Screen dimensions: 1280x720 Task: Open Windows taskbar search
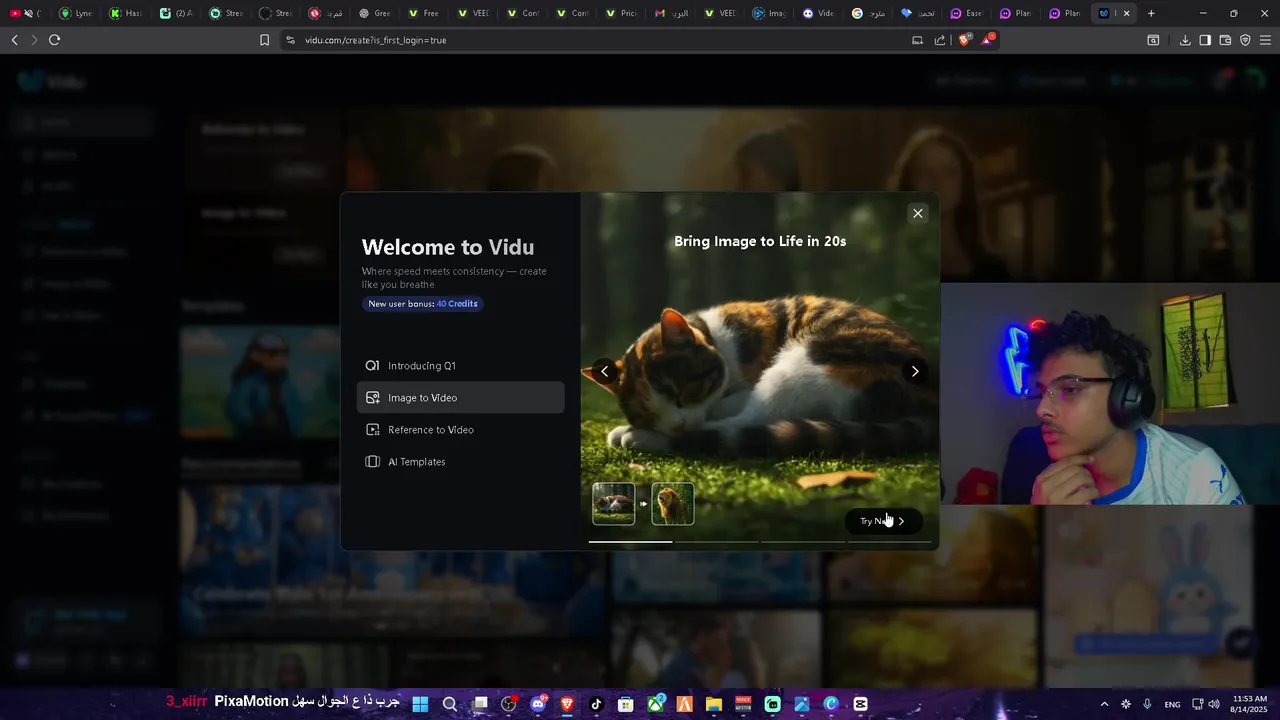click(x=450, y=704)
